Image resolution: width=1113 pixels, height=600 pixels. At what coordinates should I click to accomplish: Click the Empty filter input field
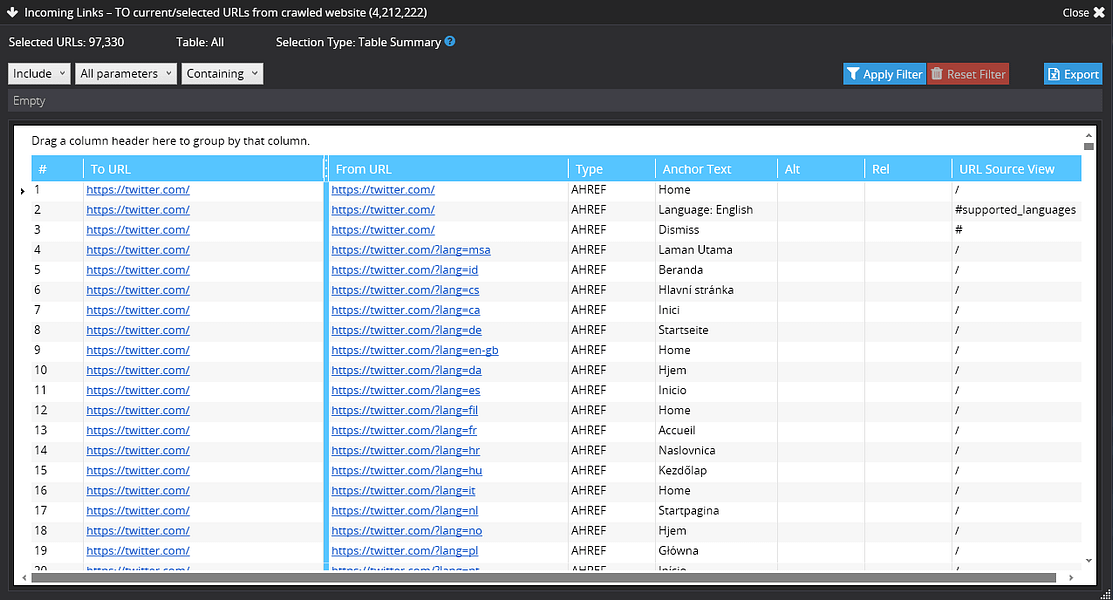tap(555, 101)
